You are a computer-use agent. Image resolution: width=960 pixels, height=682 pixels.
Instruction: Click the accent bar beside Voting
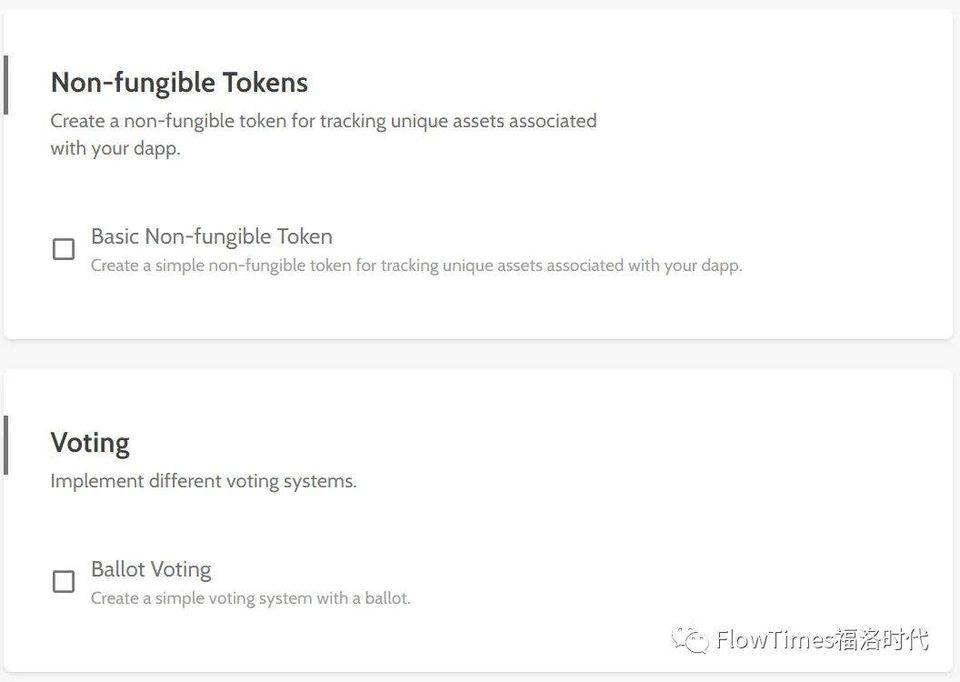7,445
